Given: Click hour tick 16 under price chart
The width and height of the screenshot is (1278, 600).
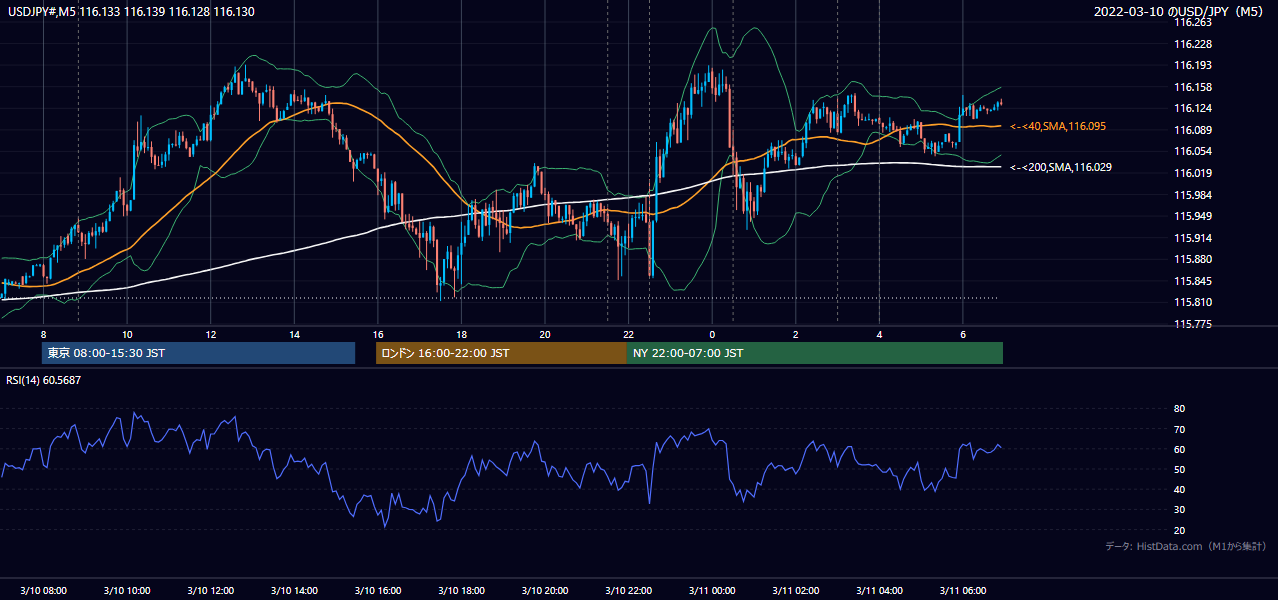Looking at the screenshot, I should click(377, 334).
